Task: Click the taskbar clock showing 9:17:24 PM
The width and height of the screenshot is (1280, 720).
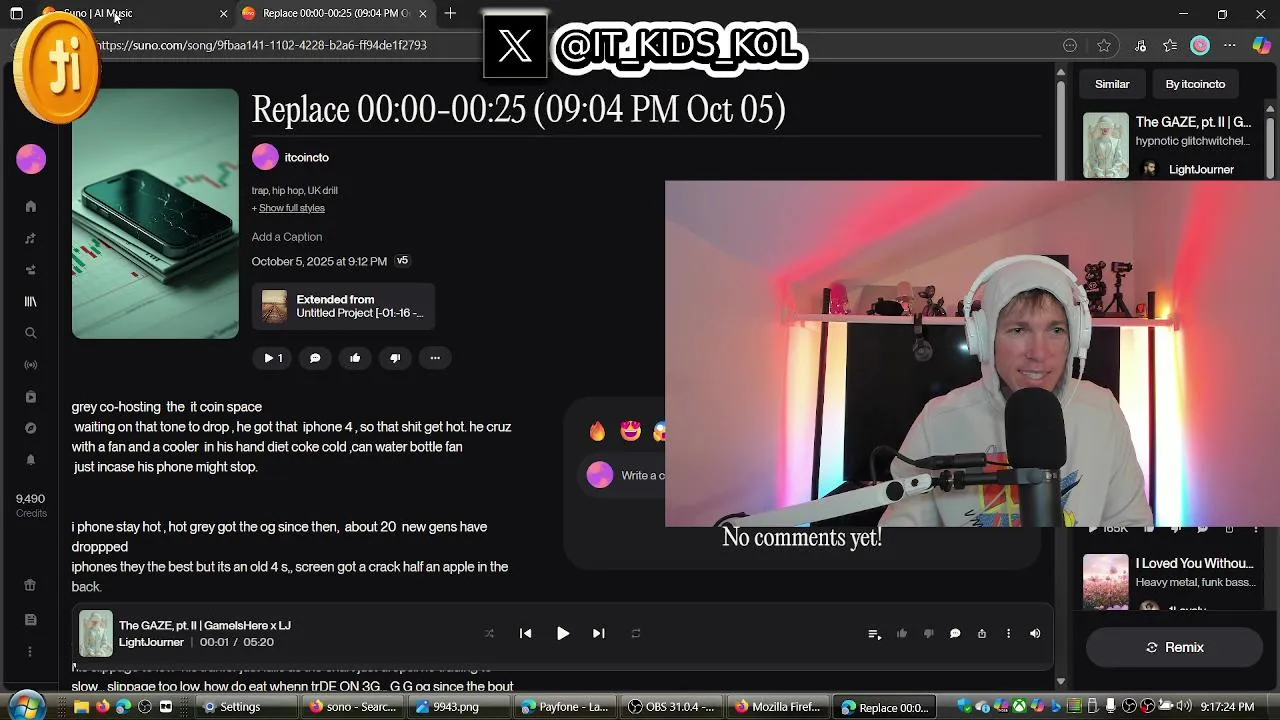Action: click(1227, 707)
